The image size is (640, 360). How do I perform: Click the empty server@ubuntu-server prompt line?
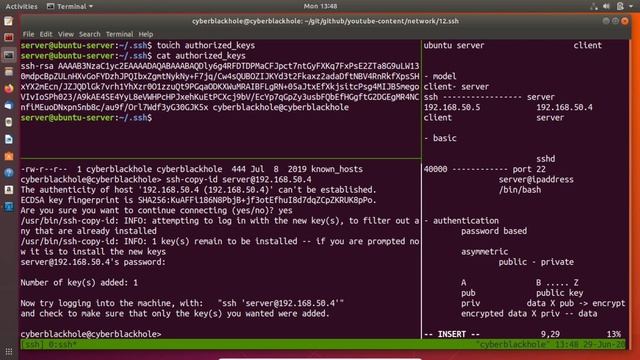coord(86,118)
